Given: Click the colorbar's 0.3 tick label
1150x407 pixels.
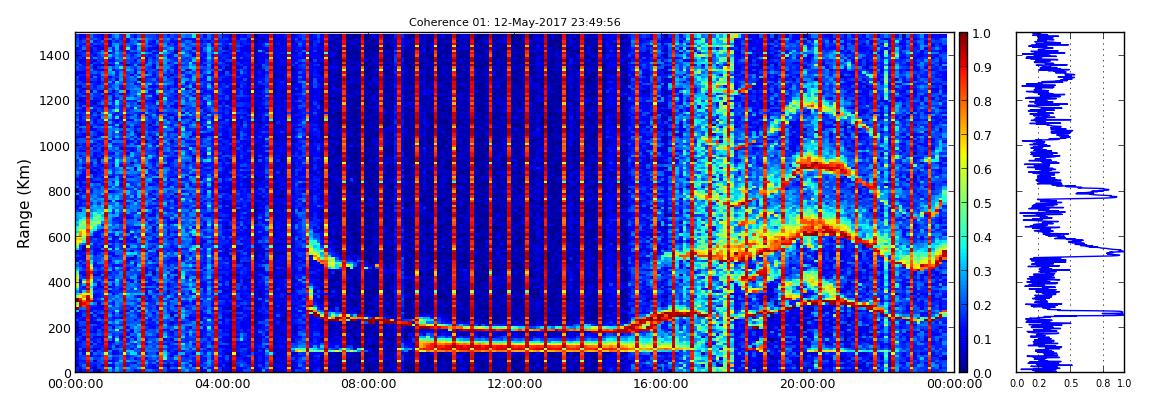Looking at the screenshot, I should pos(982,271).
